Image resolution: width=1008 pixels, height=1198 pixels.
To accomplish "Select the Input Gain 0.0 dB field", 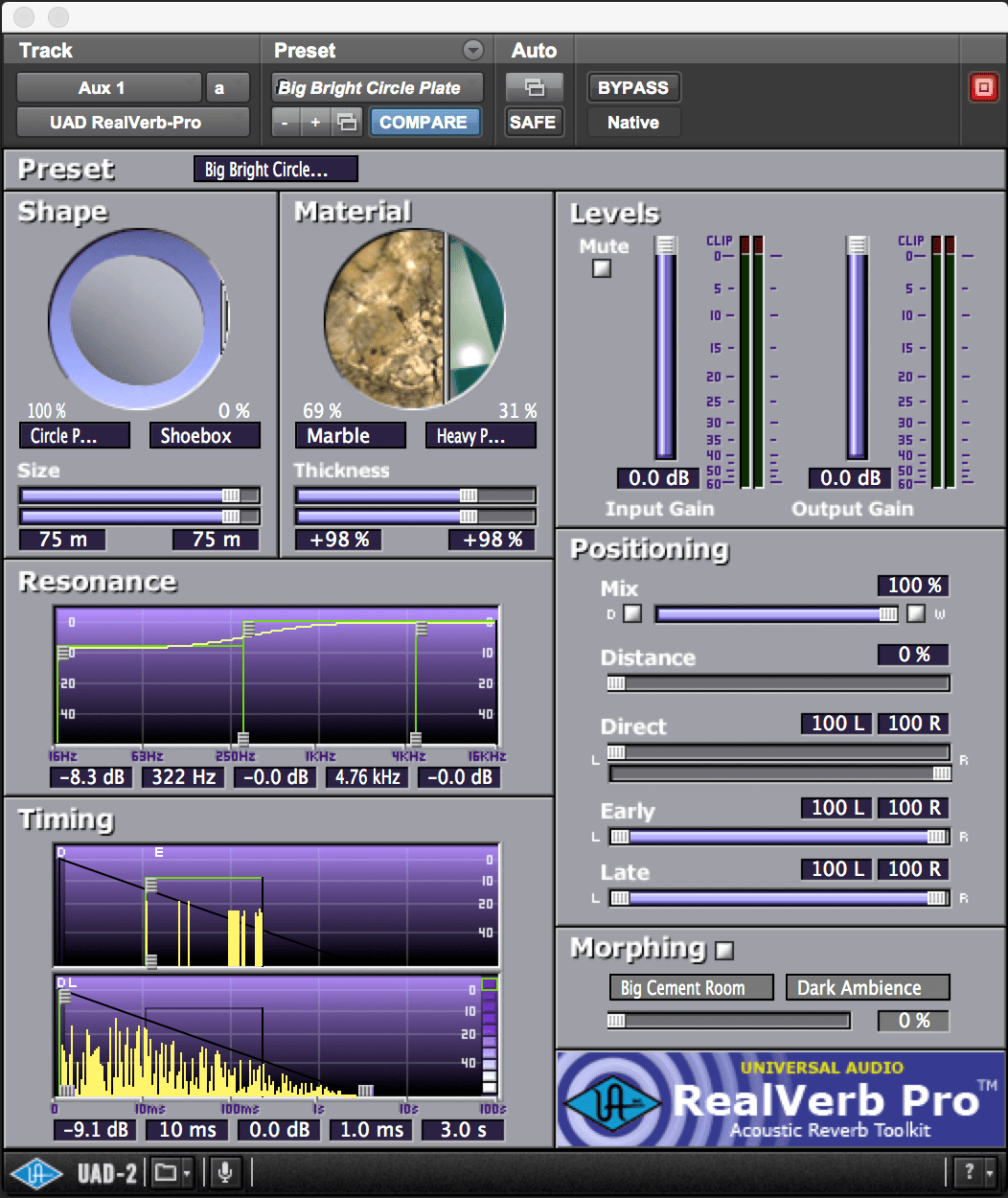I will 658,477.
